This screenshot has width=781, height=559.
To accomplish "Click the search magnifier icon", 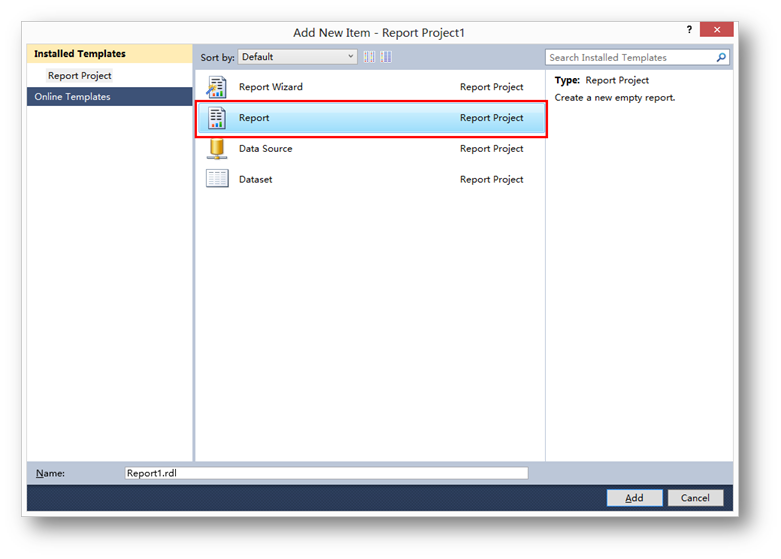I will pyautogui.click(x=721, y=58).
